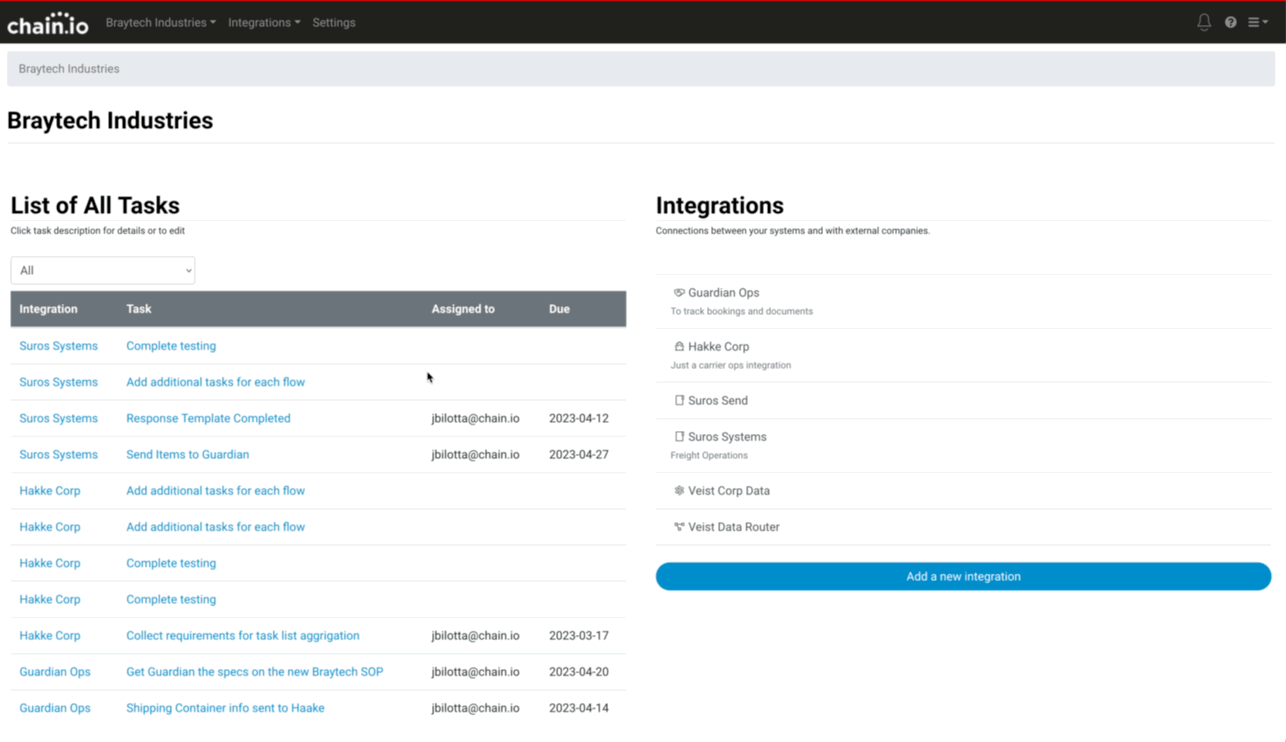Screen dimensions: 1286x742
Task: Open Suros Systems Complete testing task
Action: (171, 346)
